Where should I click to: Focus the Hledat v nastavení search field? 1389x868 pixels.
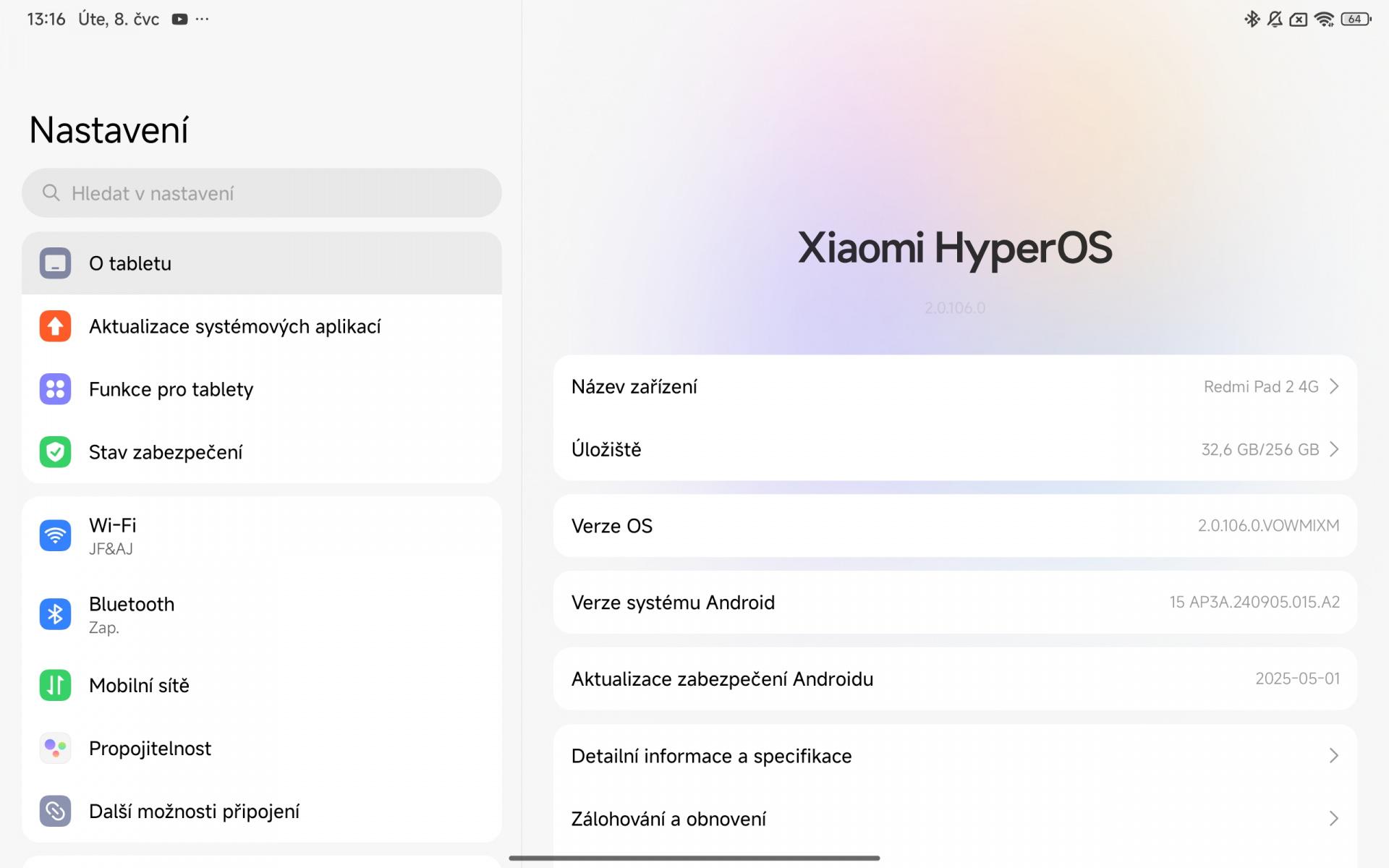click(262, 193)
